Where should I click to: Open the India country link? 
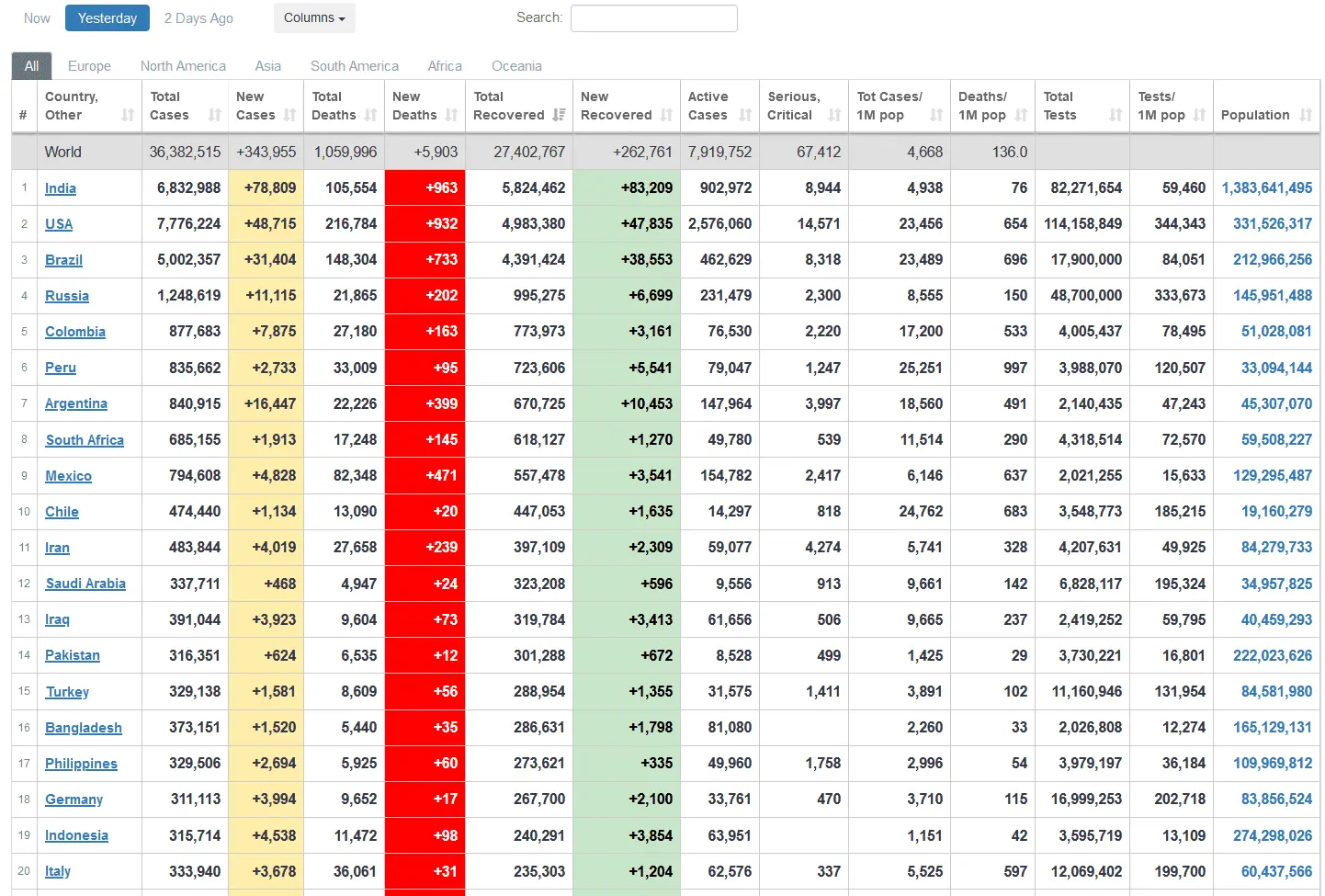point(61,188)
